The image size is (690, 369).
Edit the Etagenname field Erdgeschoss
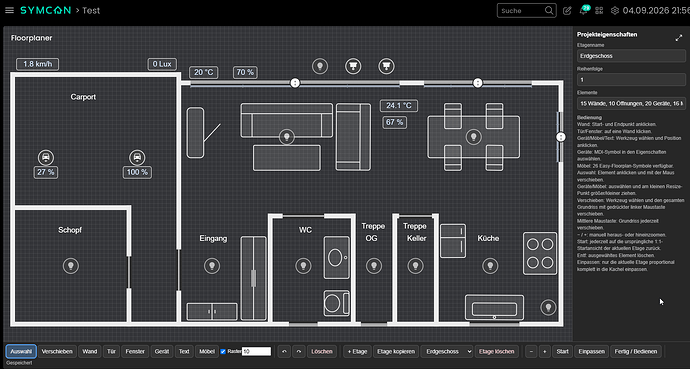coord(631,56)
